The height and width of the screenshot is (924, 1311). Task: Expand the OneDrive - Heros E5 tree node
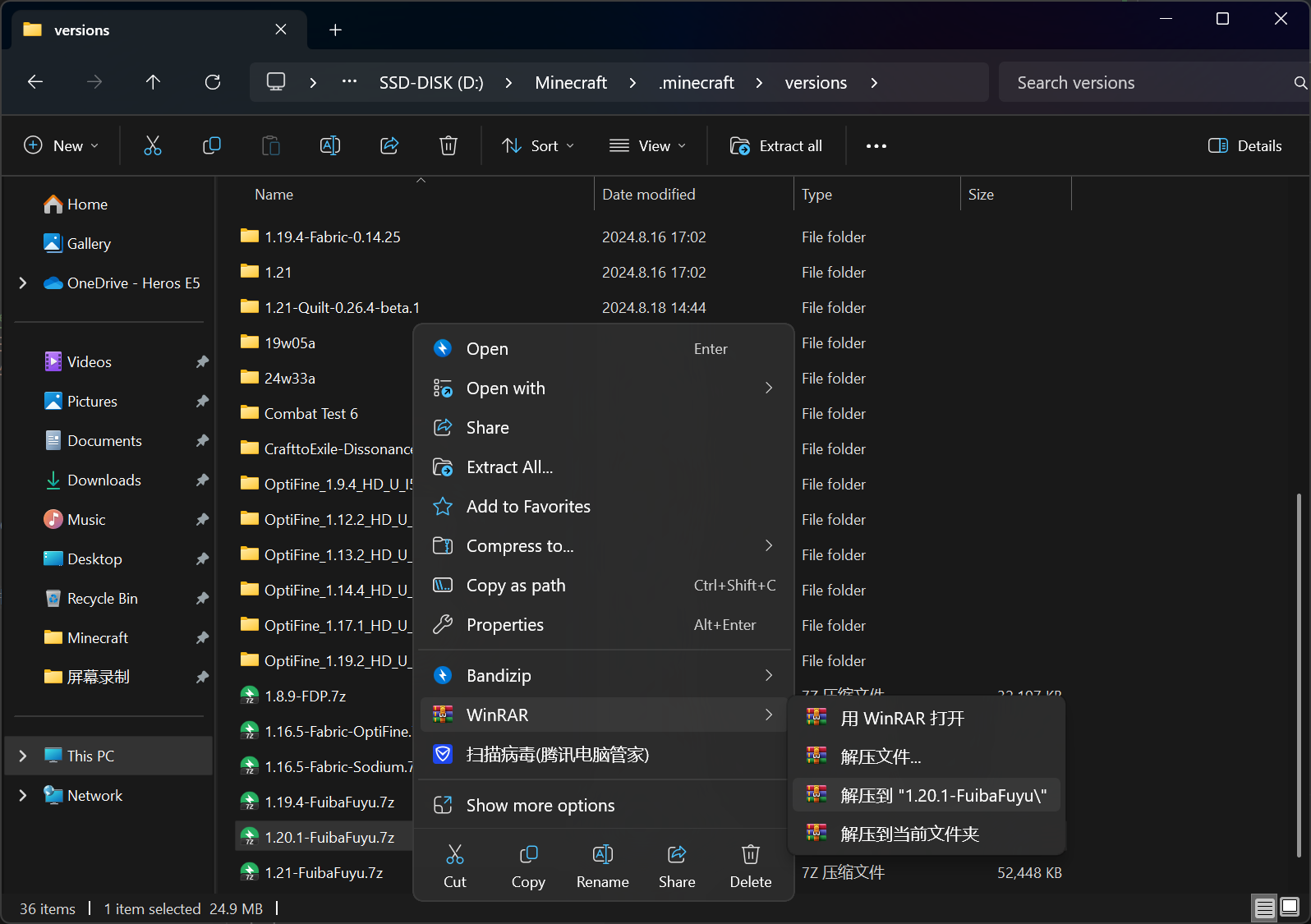tap(23, 283)
